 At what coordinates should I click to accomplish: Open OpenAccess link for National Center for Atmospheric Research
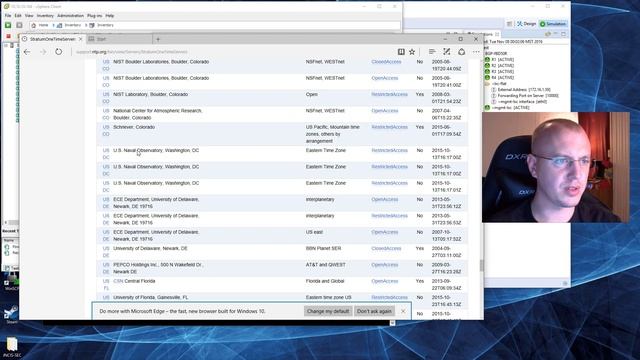(x=384, y=111)
